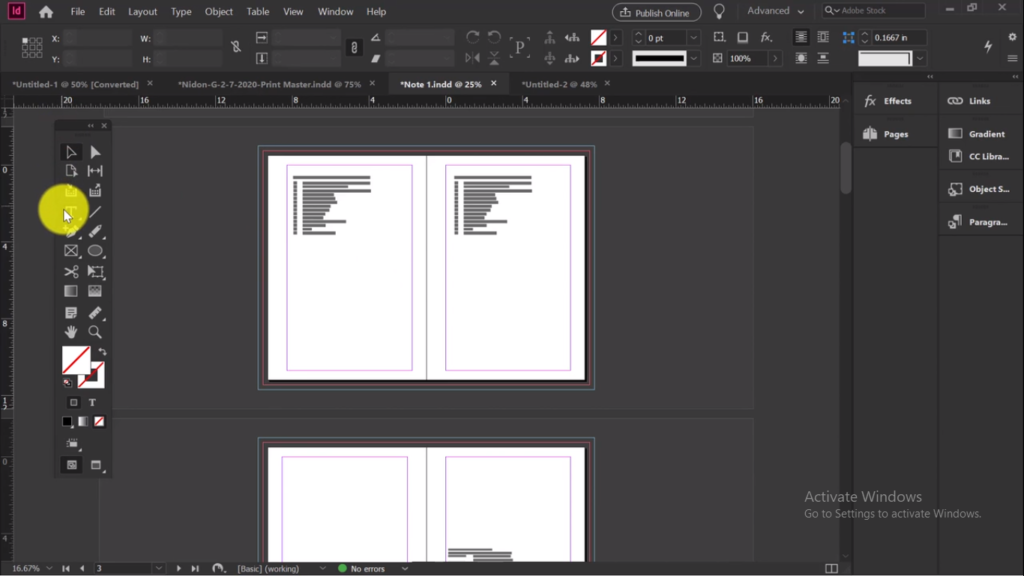Select the Zoom tool
The image size is (1024, 576).
tap(95, 332)
